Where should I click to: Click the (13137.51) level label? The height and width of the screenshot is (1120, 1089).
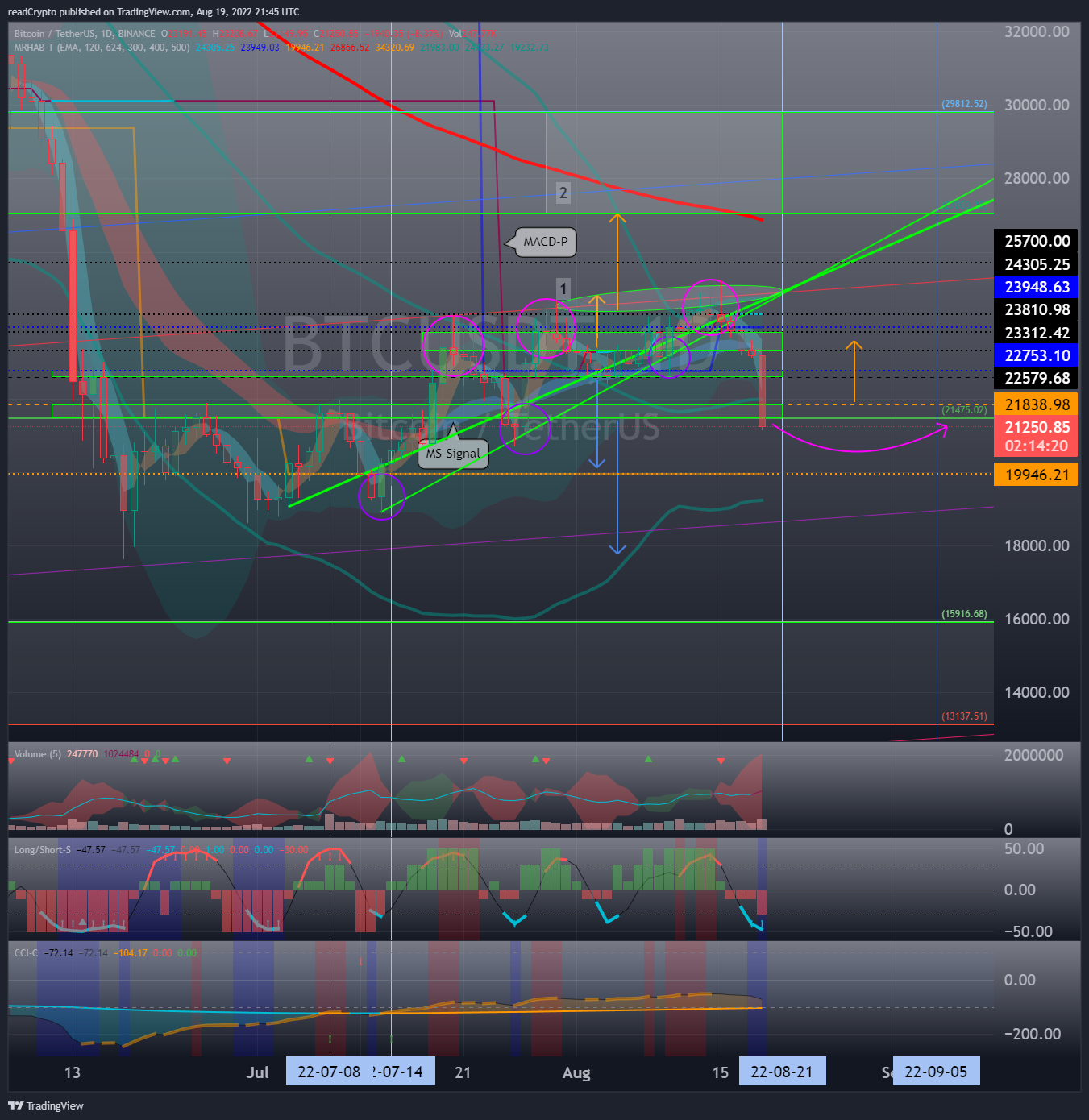964,716
